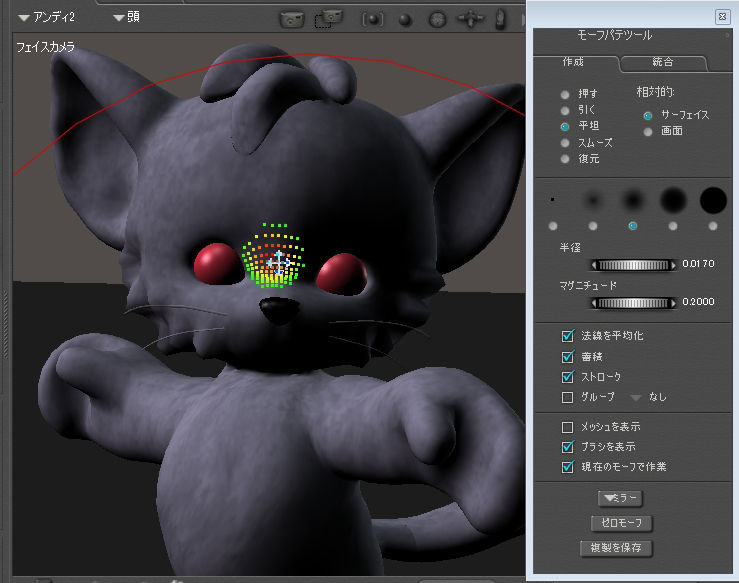739x583 pixels.
Task: Switch to the 統合 tab
Action: coord(663,62)
